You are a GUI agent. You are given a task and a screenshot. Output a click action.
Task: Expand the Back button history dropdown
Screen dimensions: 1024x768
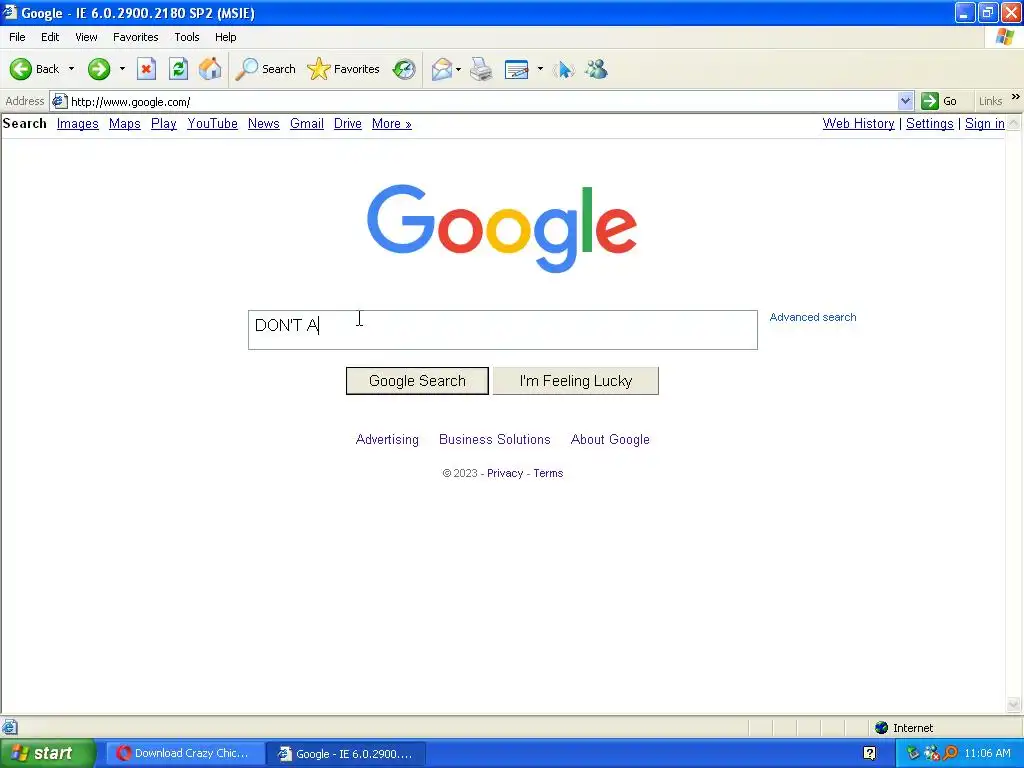(71, 69)
